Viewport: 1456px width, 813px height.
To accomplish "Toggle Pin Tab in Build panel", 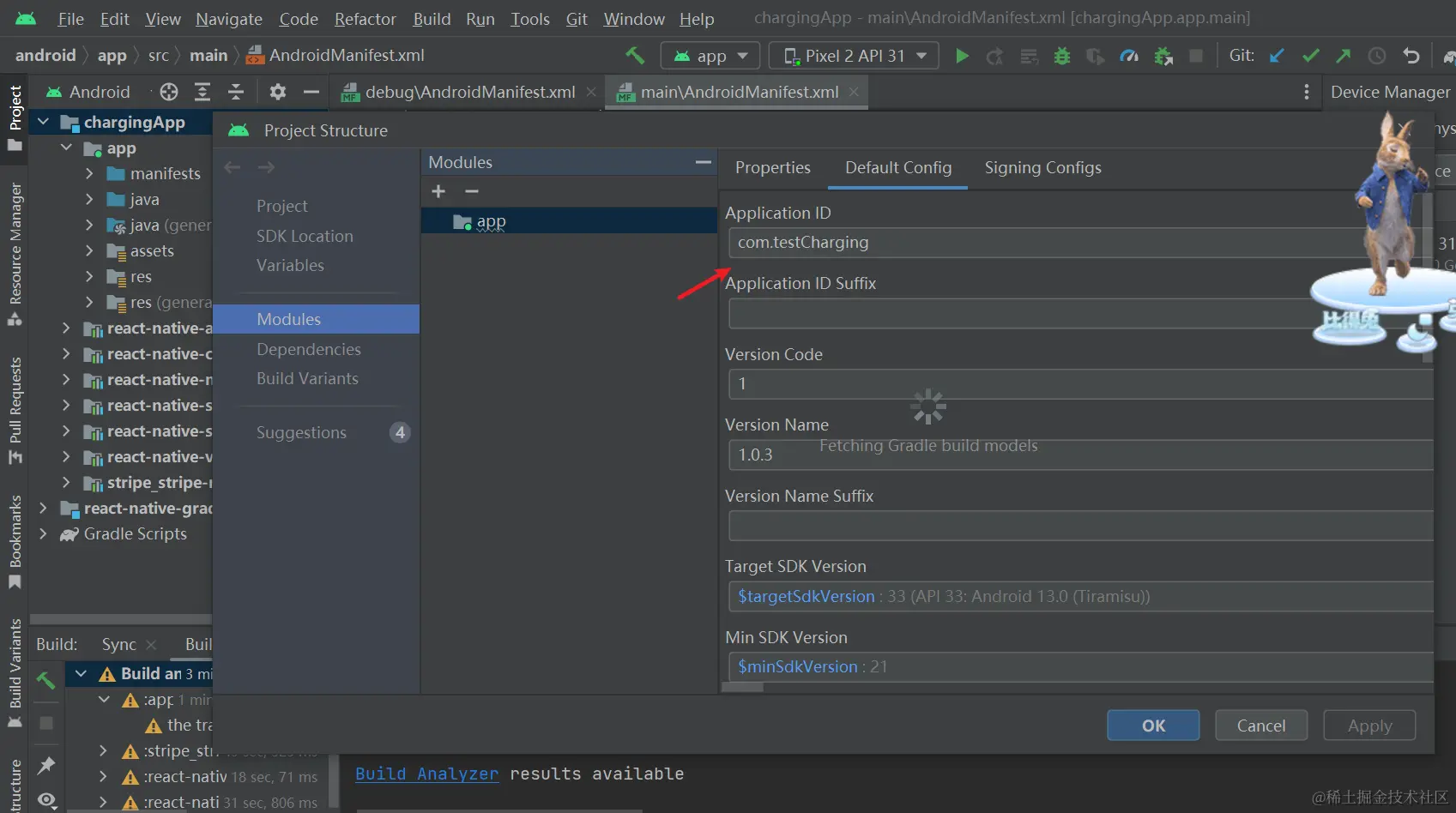I will pos(46,765).
